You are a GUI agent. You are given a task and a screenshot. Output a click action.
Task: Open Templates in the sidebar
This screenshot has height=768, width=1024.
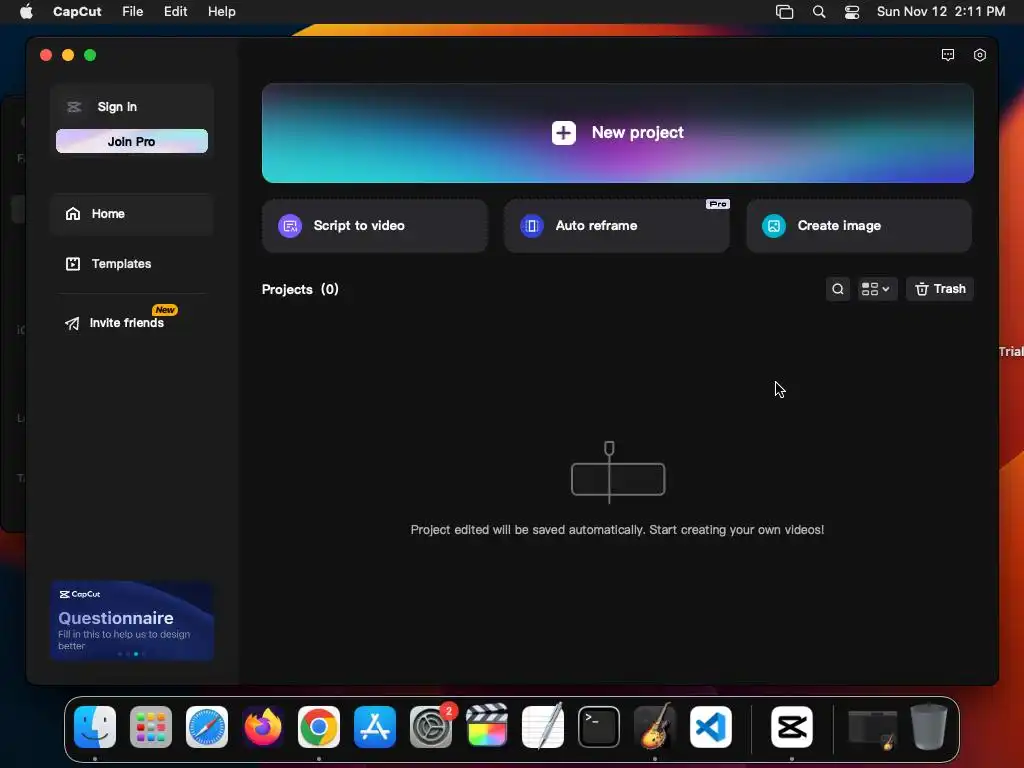[x=132, y=264]
